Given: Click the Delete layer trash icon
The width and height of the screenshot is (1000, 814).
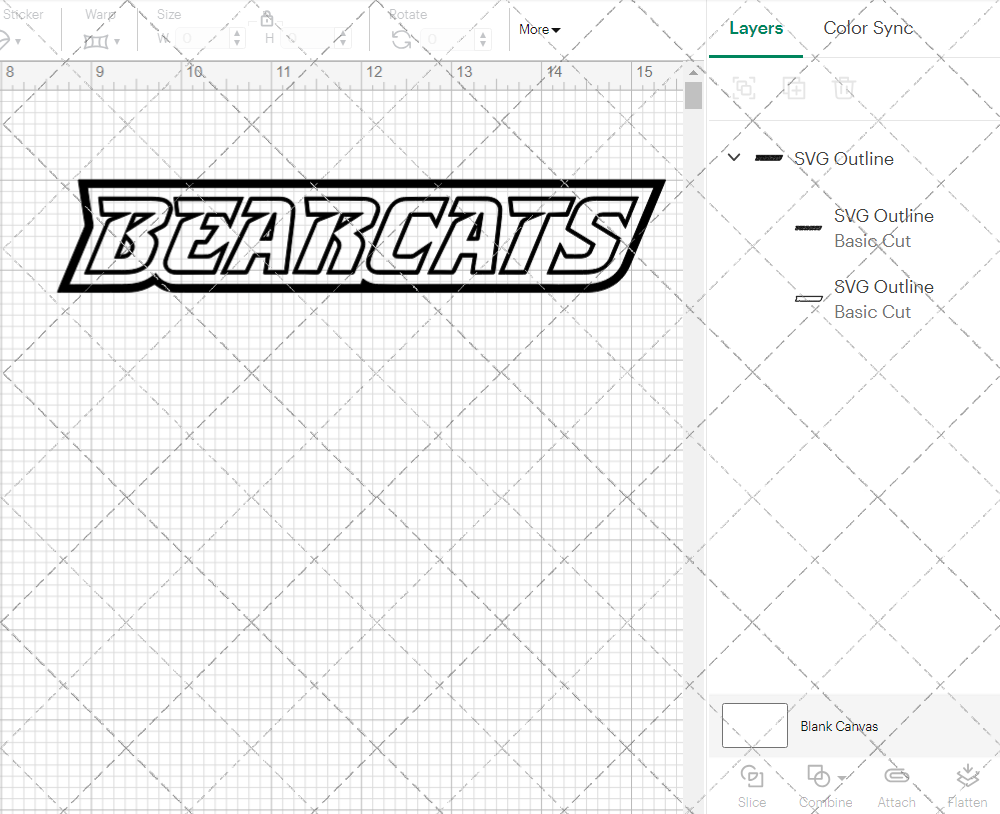Looking at the screenshot, I should 845,89.
